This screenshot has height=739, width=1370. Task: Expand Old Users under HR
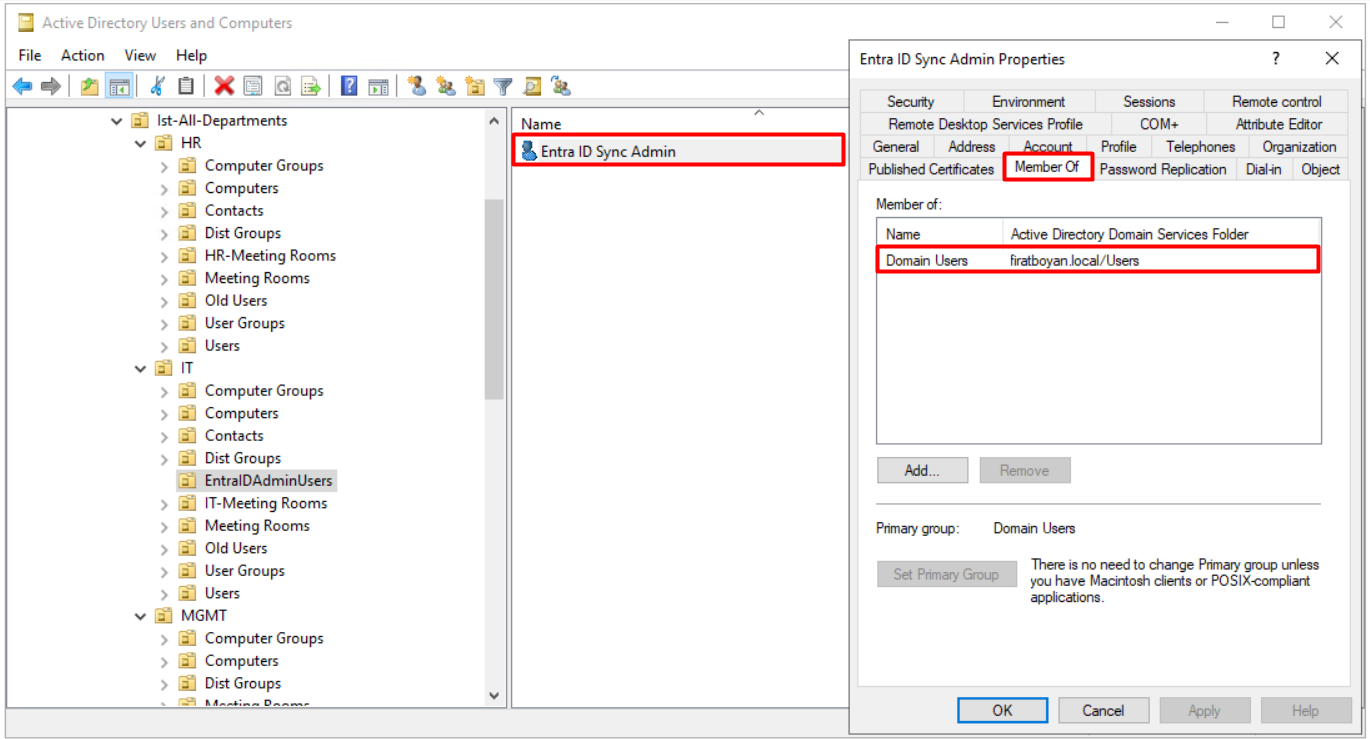click(164, 301)
